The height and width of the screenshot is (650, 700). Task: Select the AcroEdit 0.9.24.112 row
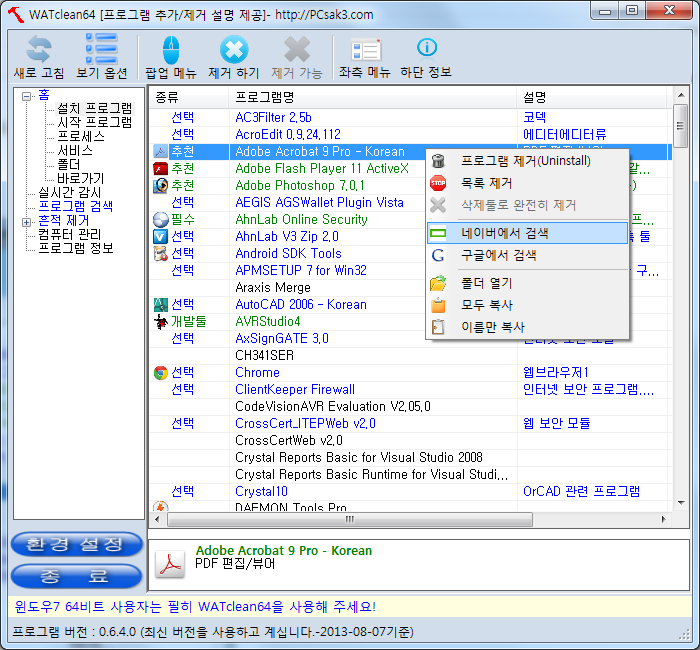[x=410, y=135]
